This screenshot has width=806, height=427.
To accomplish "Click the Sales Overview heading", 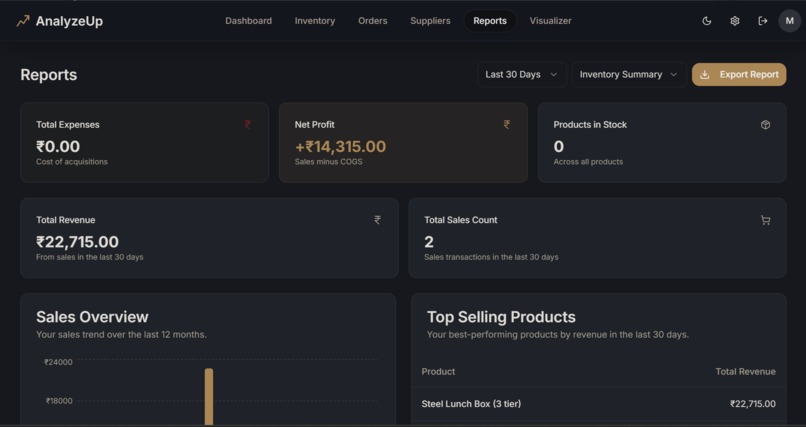I will (92, 317).
